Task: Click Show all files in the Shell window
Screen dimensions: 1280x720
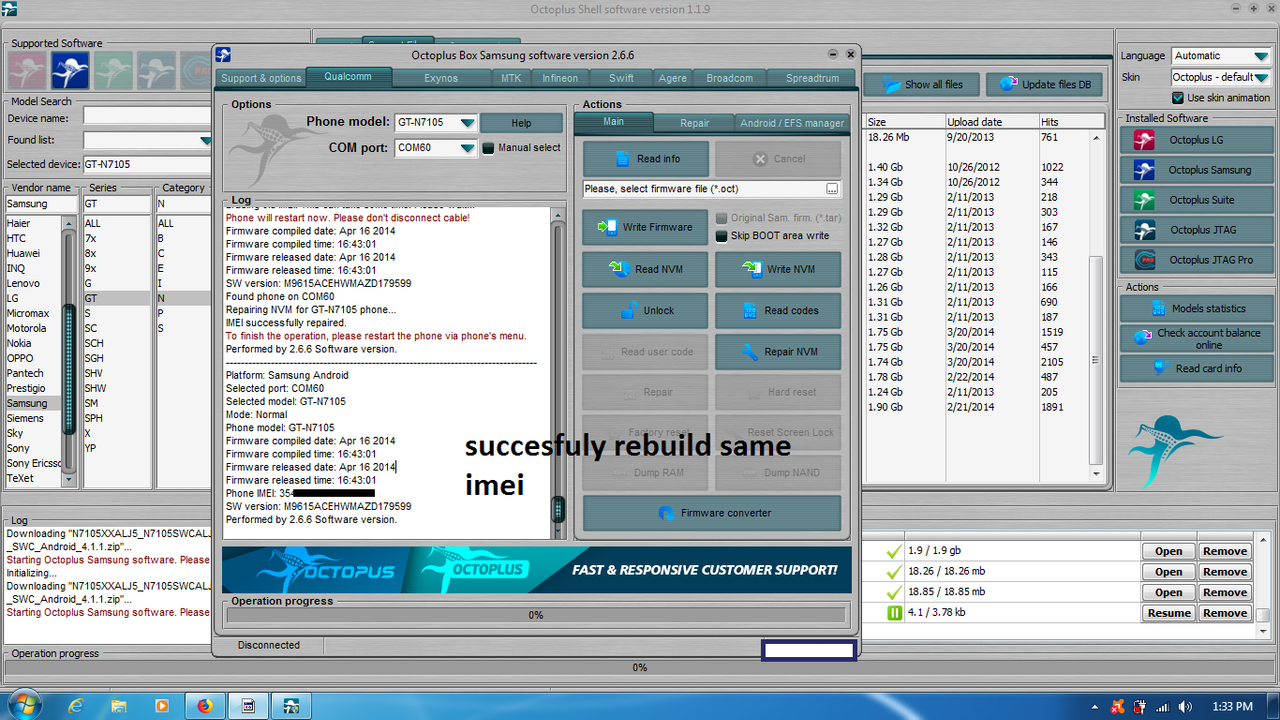Action: pyautogui.click(x=921, y=85)
